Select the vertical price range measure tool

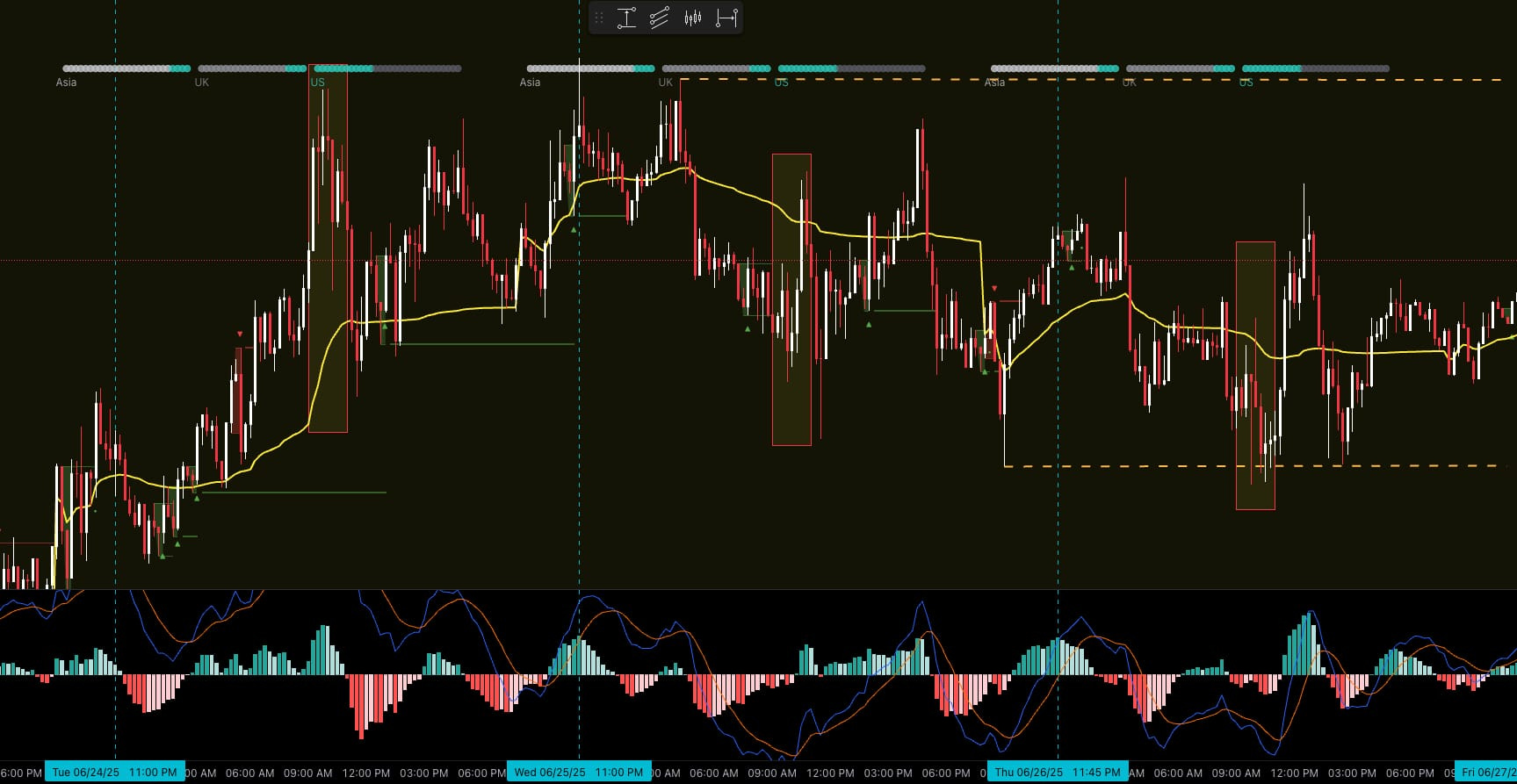tap(626, 18)
